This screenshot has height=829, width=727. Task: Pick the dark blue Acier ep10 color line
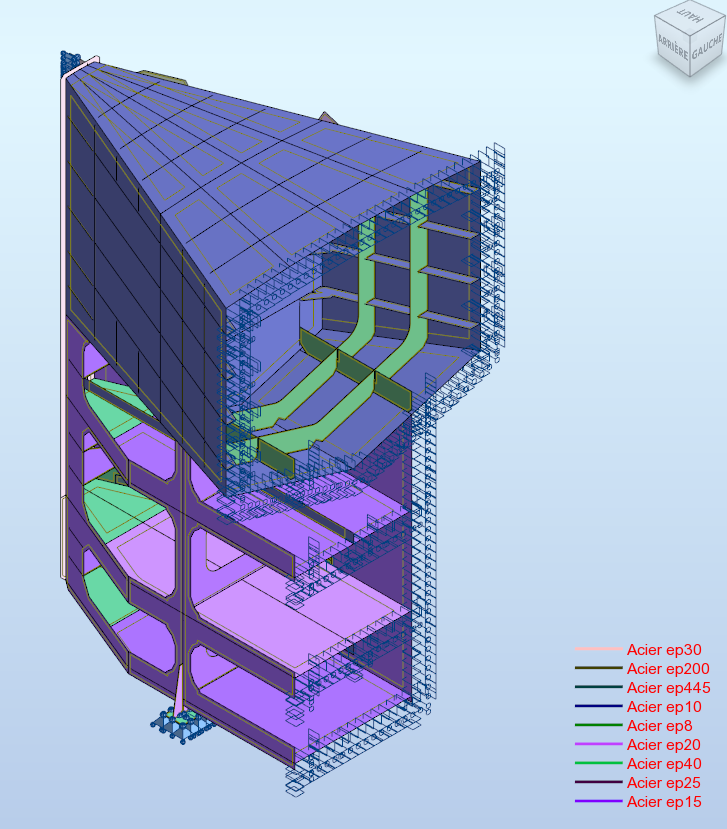[598, 707]
